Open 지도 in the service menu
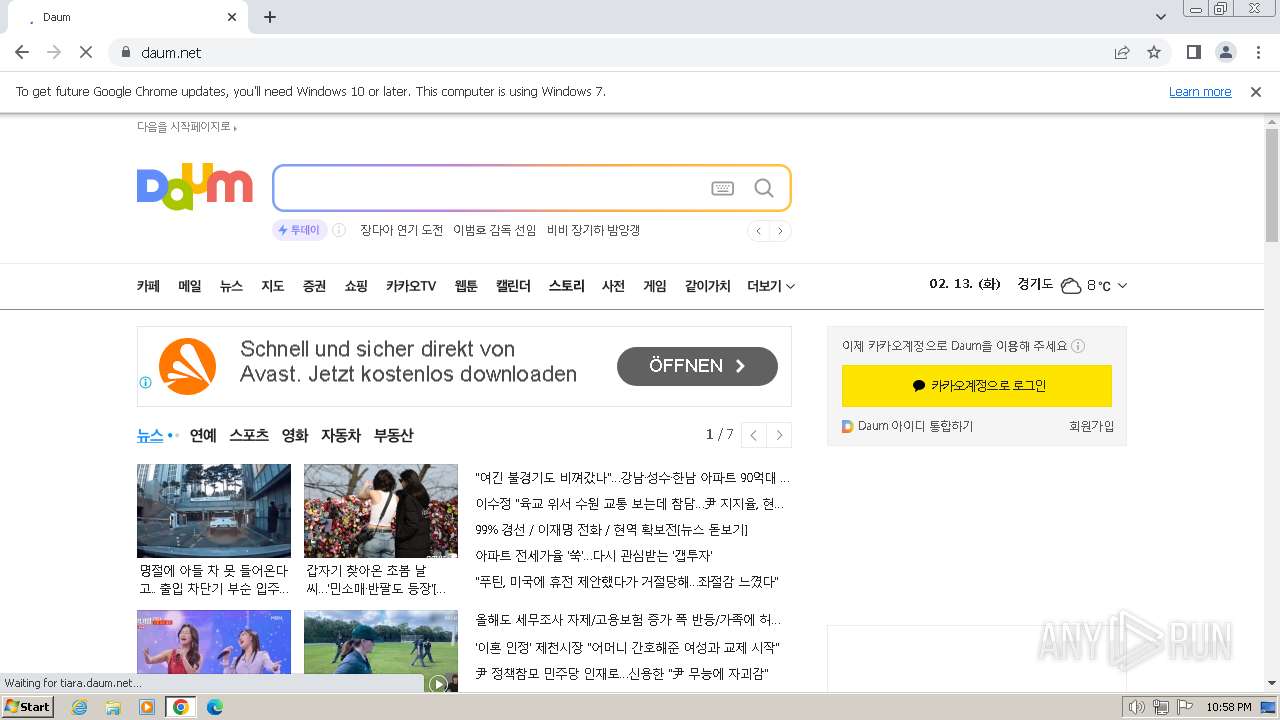The image size is (1280, 720). (x=273, y=286)
